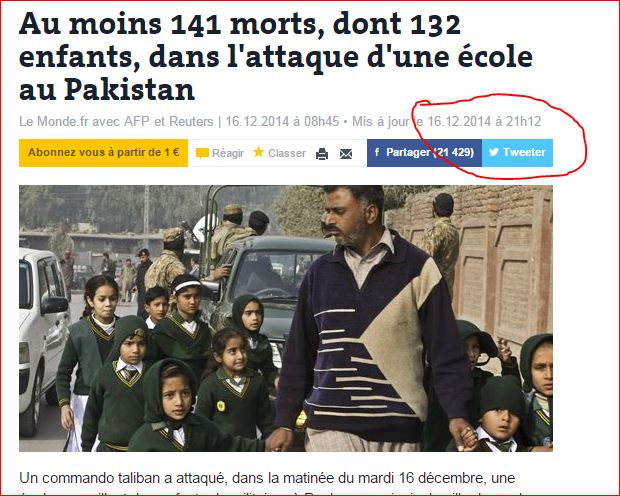This screenshot has height=496, width=620.
Task: Subscribe via Abonnez vous à partir de 1 €
Action: click(x=104, y=153)
